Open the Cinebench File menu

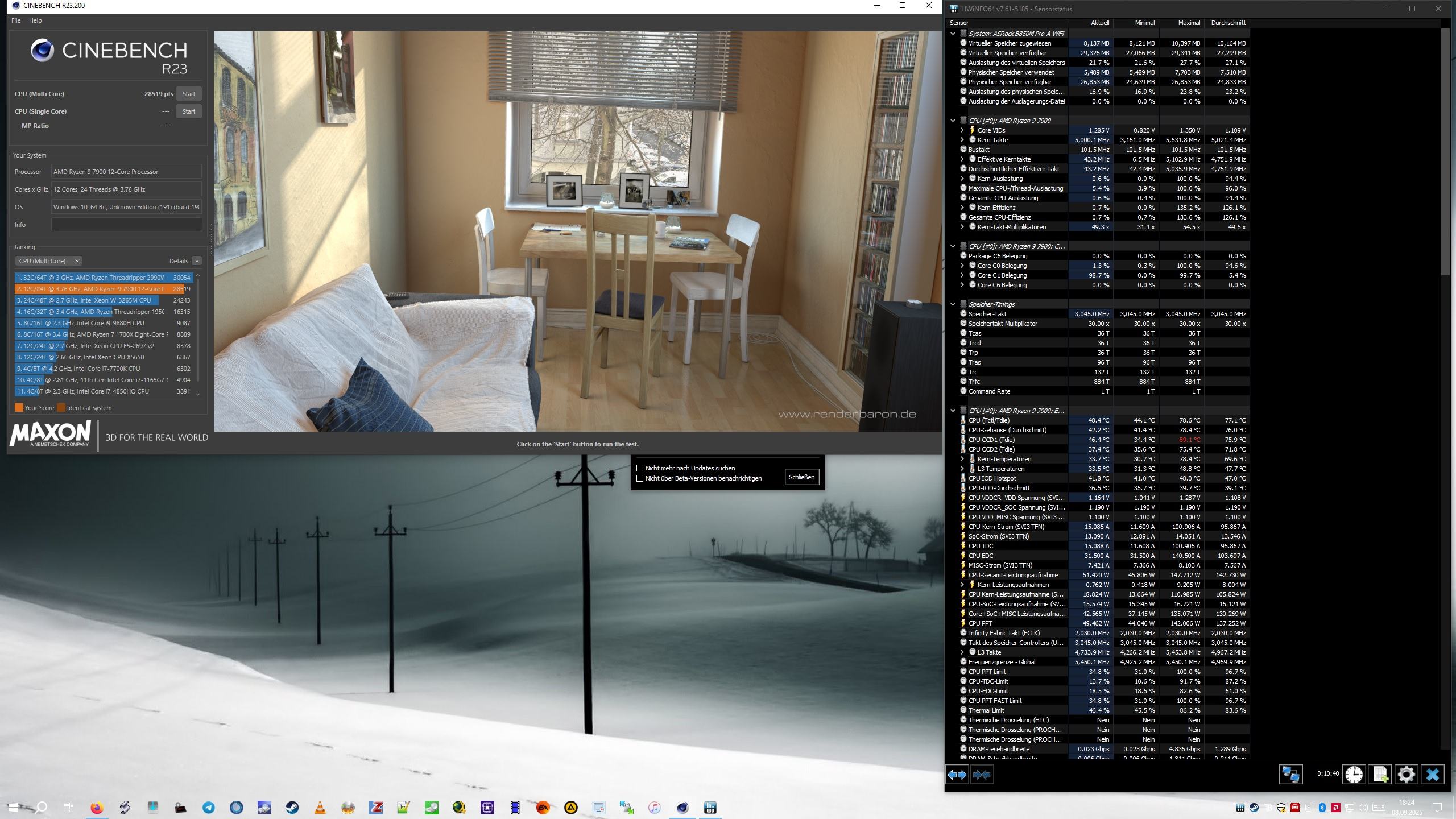(16, 20)
